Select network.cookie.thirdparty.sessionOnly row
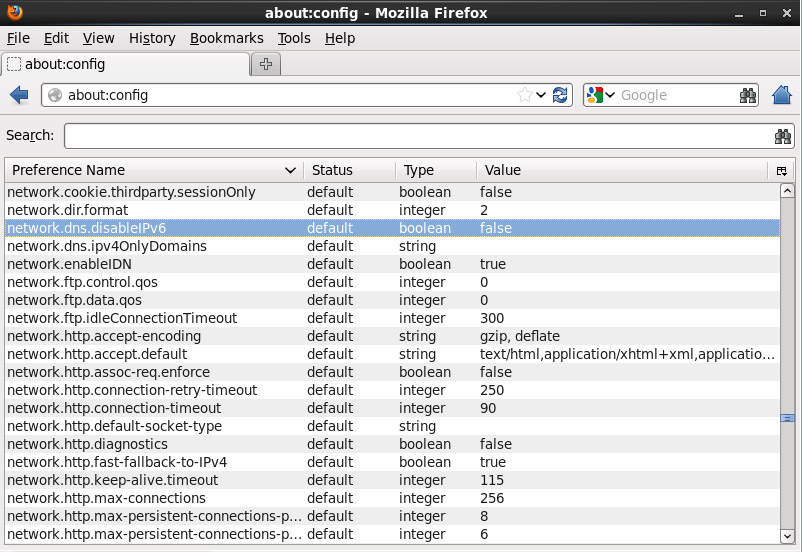Screen dimensions: 802x552 [392, 192]
